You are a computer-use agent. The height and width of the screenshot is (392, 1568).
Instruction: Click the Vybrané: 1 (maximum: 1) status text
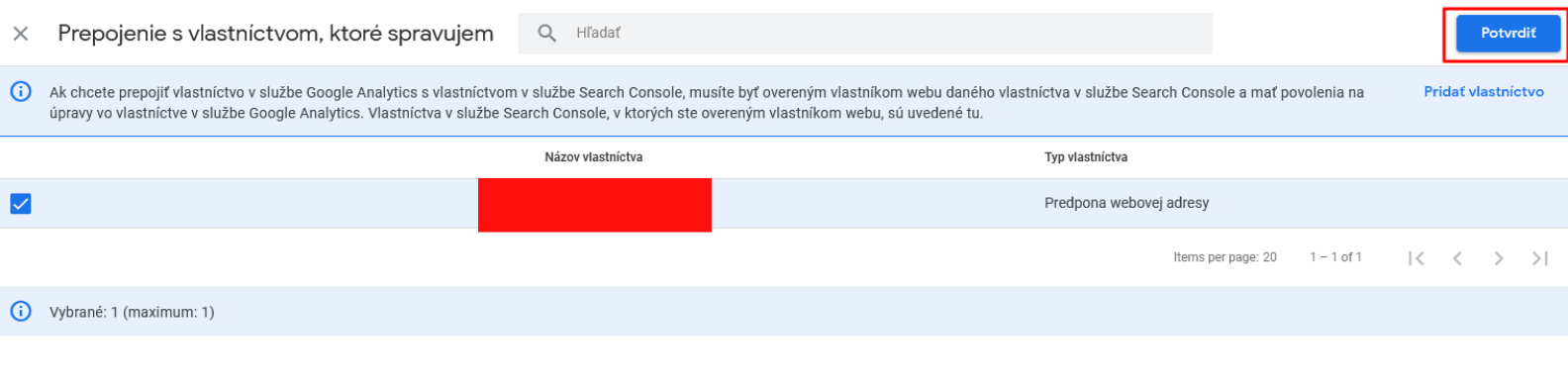pos(132,312)
